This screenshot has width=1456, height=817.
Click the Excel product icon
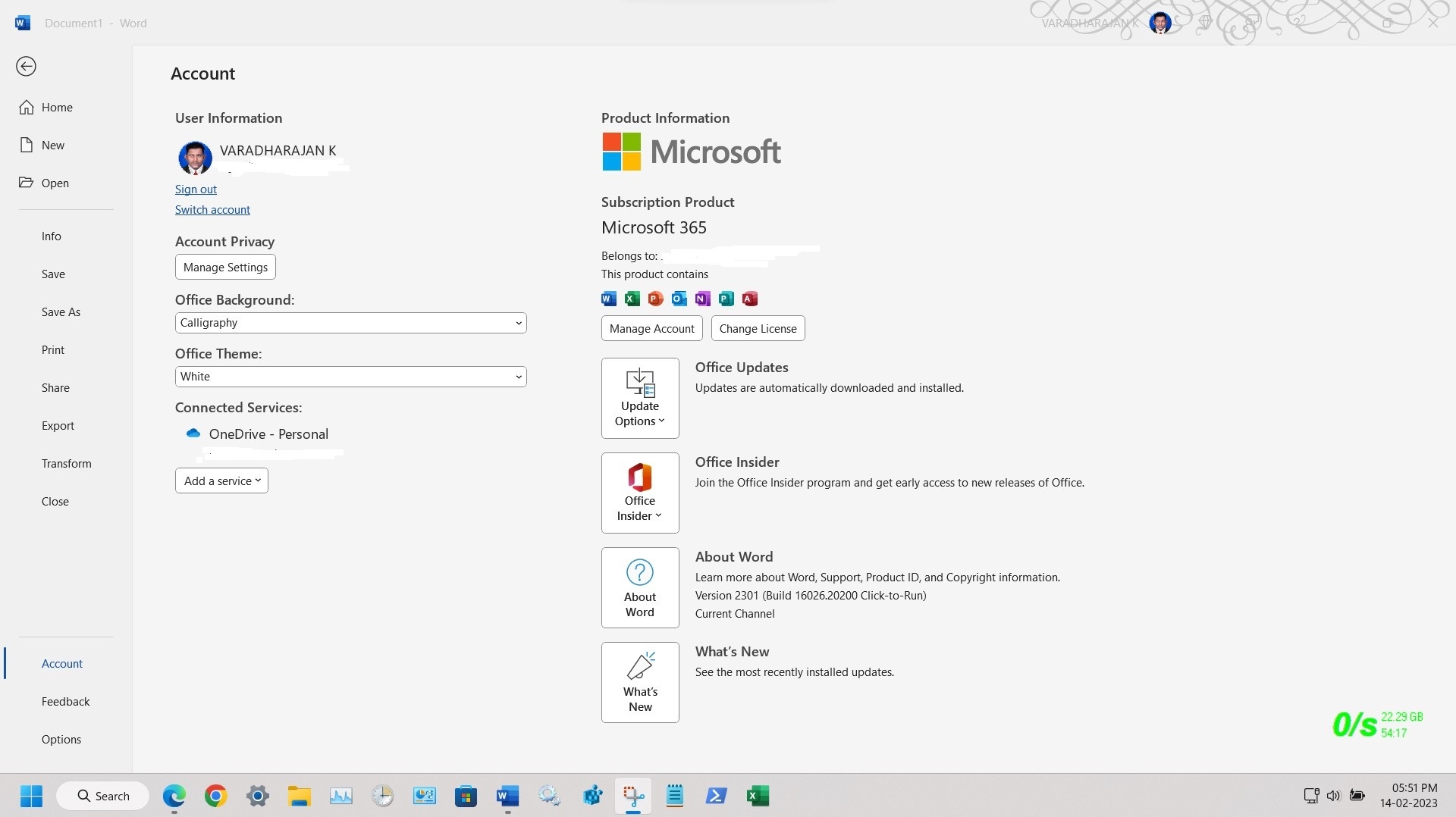[632, 299]
